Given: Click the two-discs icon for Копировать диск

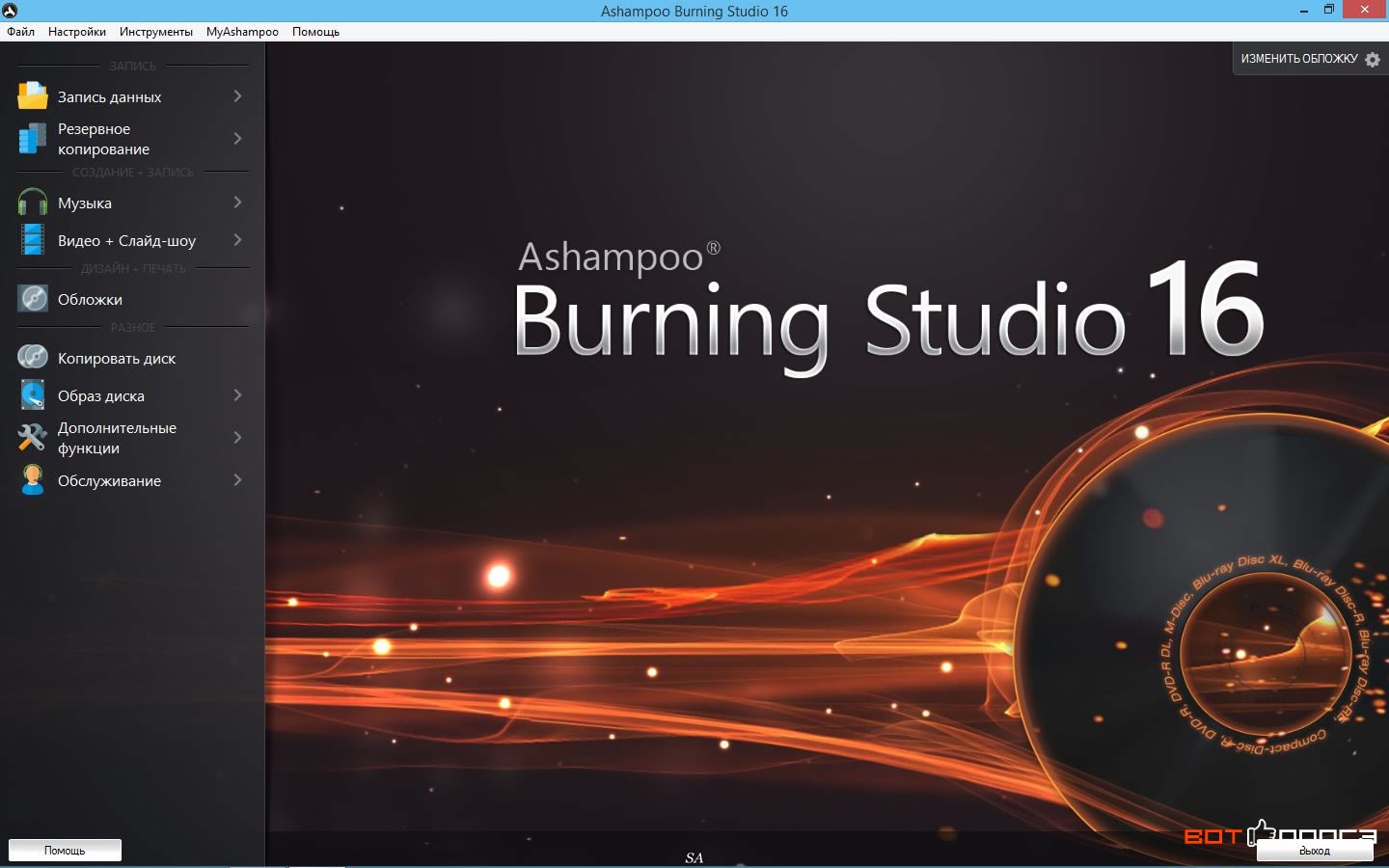Looking at the screenshot, I should click(x=32, y=358).
